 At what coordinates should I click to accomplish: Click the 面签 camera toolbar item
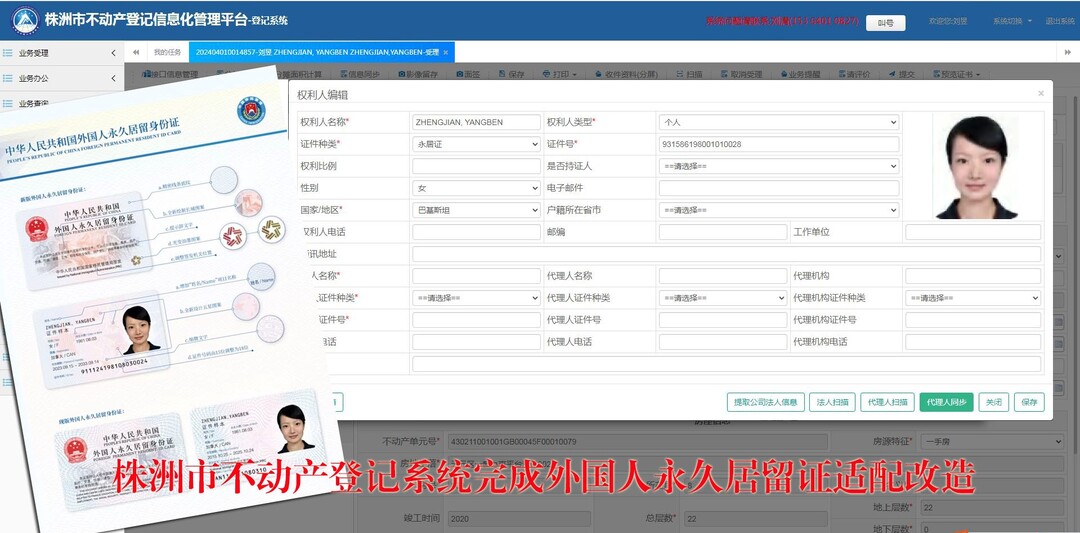[x=468, y=74]
